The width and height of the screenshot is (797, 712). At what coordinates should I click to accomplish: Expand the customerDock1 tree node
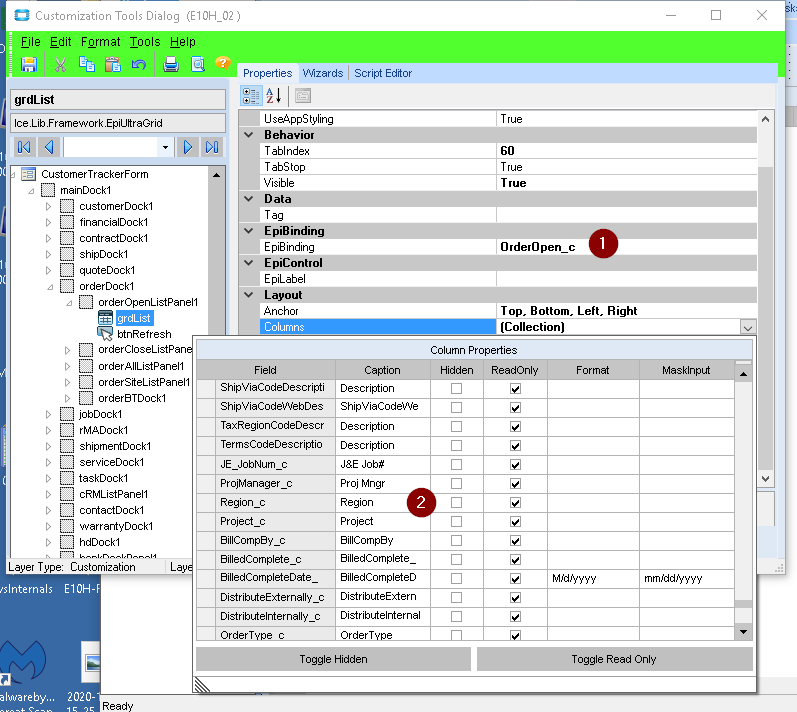click(x=48, y=206)
